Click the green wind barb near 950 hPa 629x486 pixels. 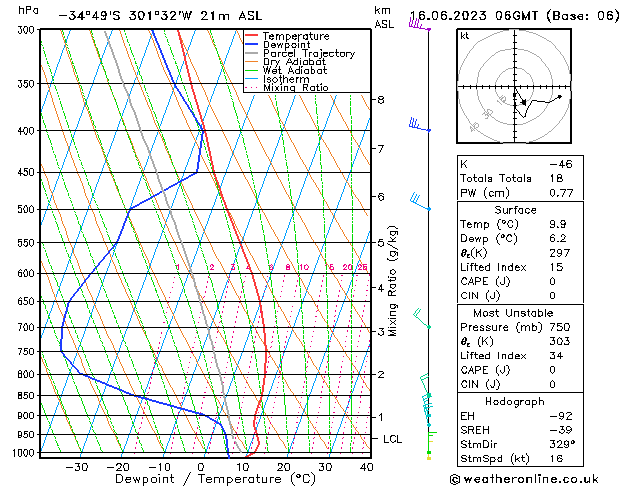pos(430,432)
